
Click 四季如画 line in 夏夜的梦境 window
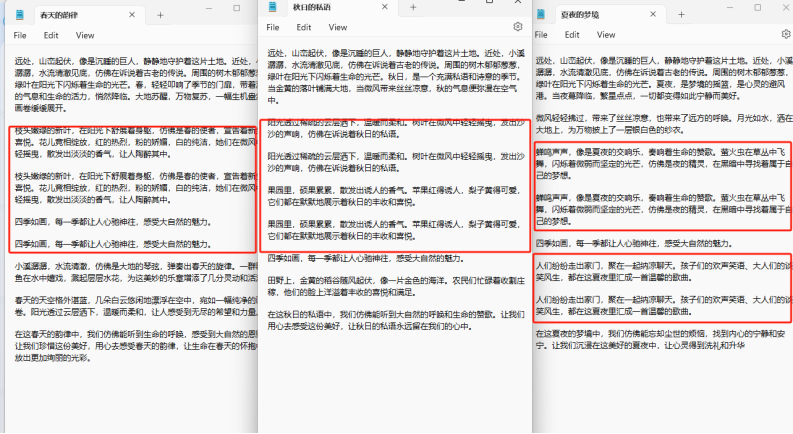point(634,243)
